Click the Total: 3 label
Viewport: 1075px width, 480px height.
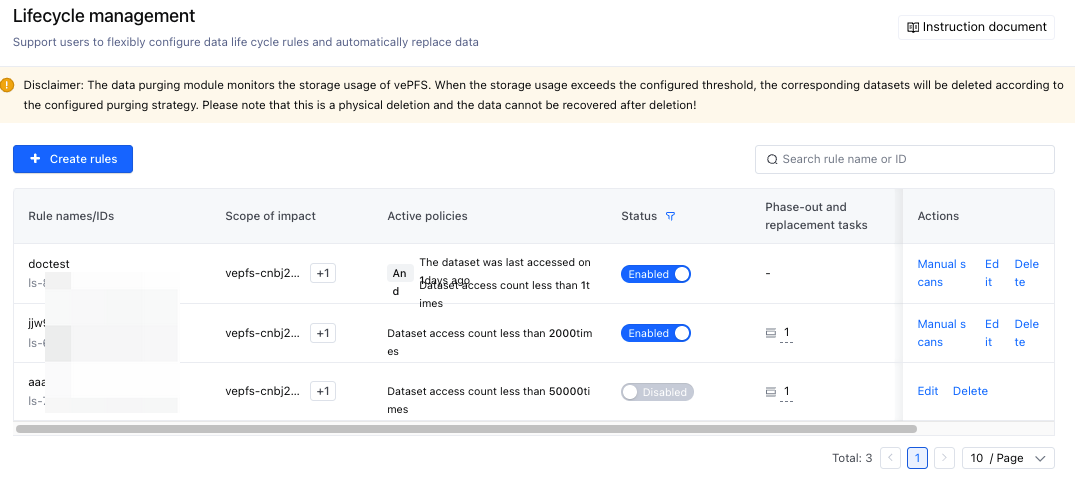click(850, 458)
